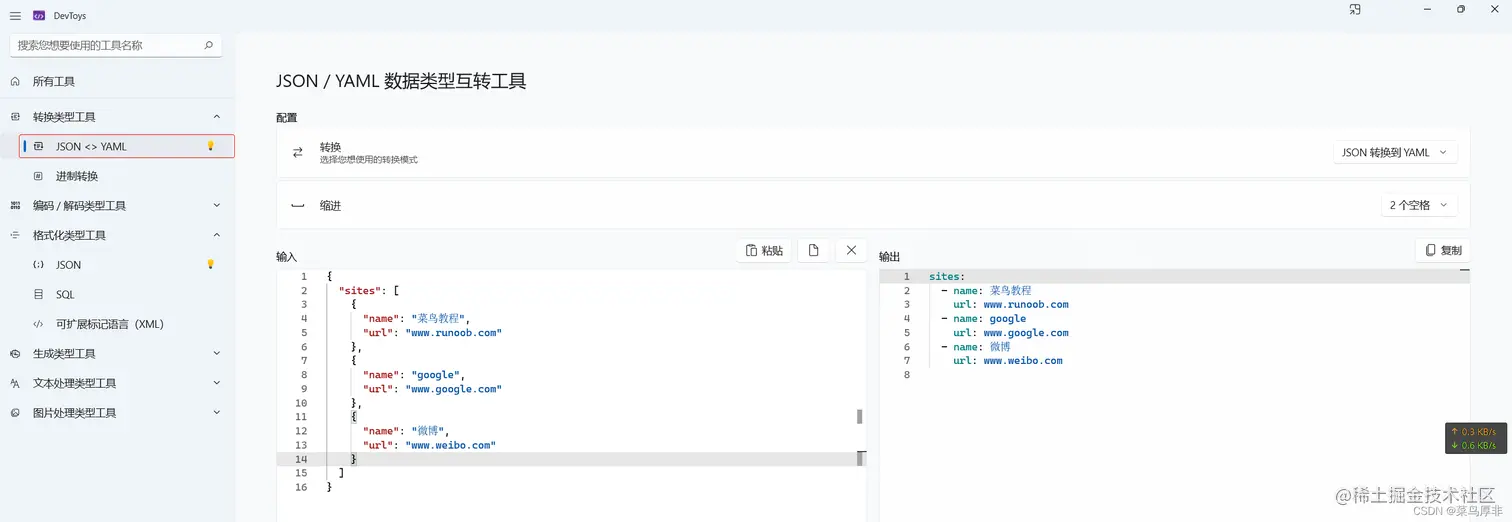Image resolution: width=1512 pixels, height=522 pixels.
Task: Click "www.runoob.com" in input JSON
Action: 453,333
